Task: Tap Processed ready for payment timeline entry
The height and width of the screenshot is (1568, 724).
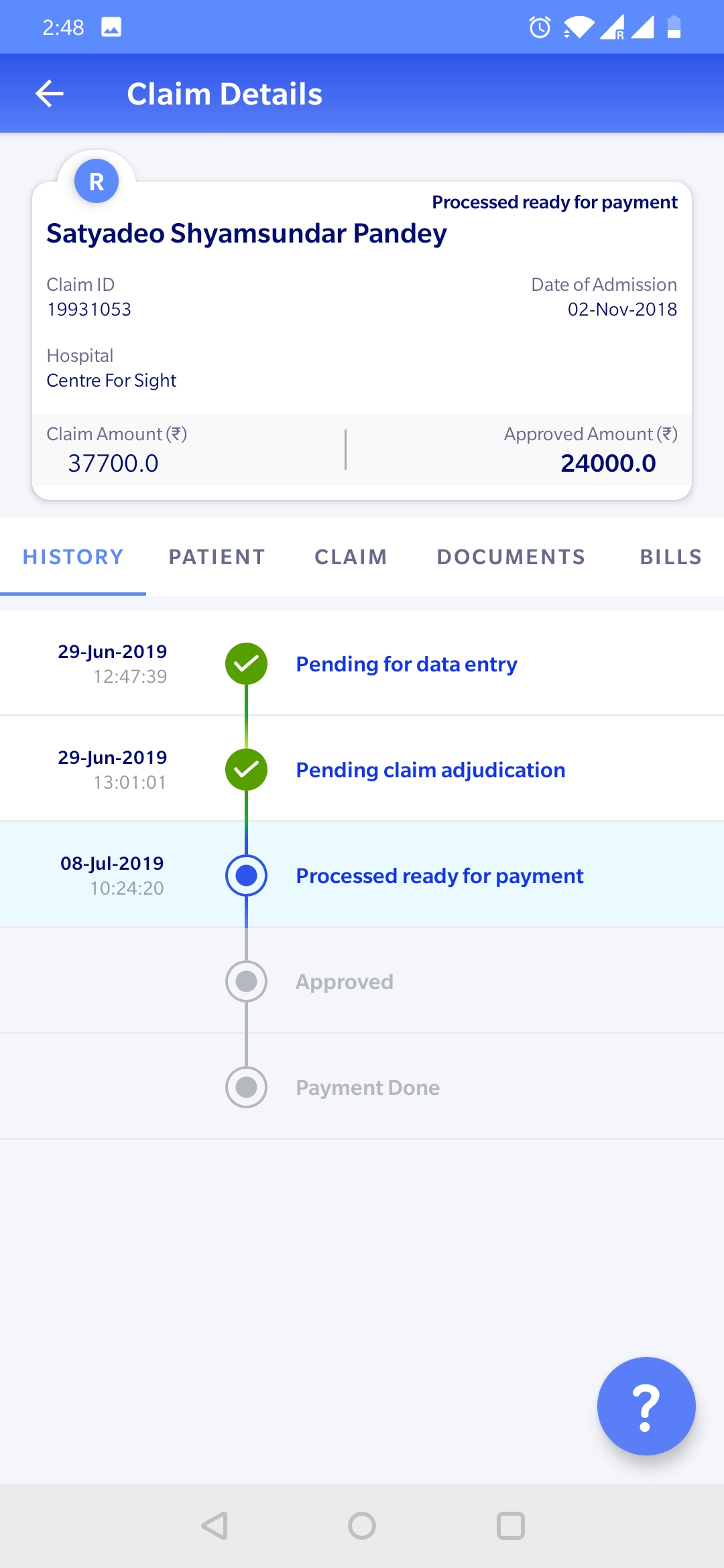Action: click(440, 876)
